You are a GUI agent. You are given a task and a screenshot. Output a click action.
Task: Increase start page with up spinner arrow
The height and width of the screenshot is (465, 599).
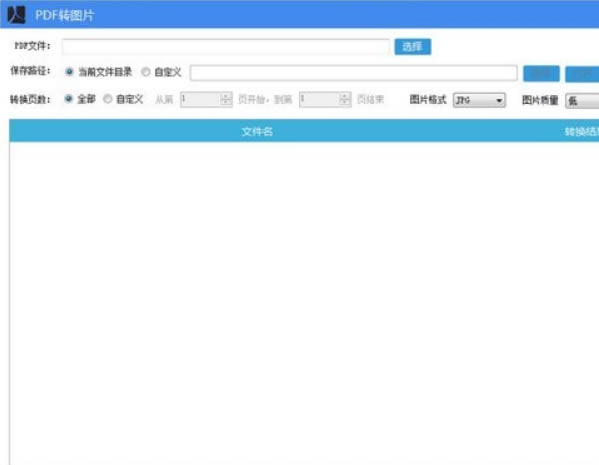[226, 96]
